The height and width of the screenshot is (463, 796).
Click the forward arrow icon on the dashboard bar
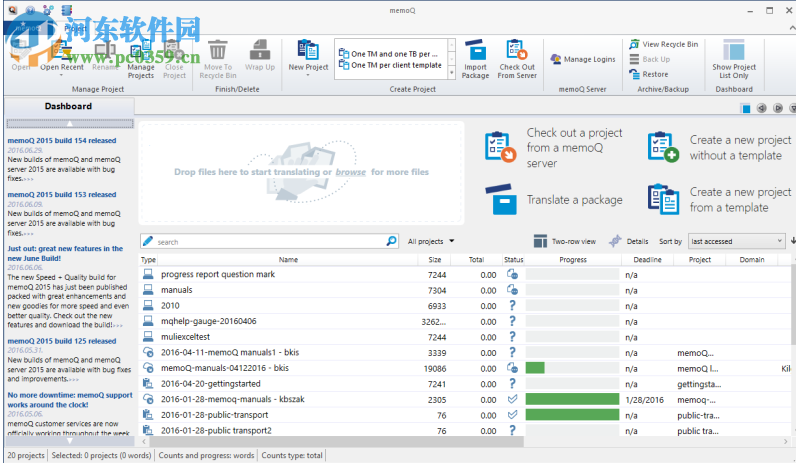(778, 108)
